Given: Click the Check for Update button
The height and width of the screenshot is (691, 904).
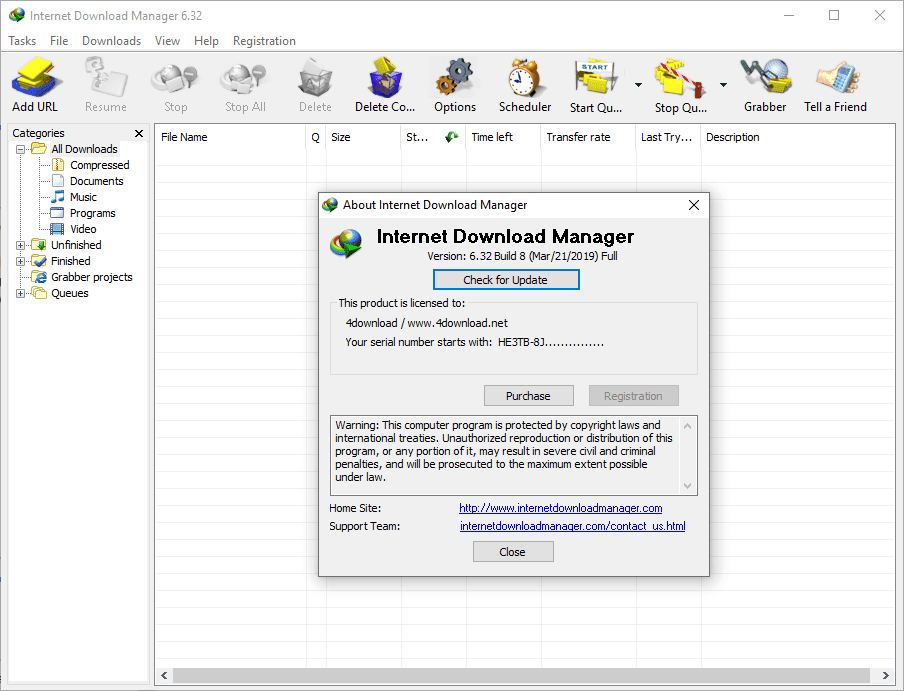Looking at the screenshot, I should pyautogui.click(x=506, y=280).
